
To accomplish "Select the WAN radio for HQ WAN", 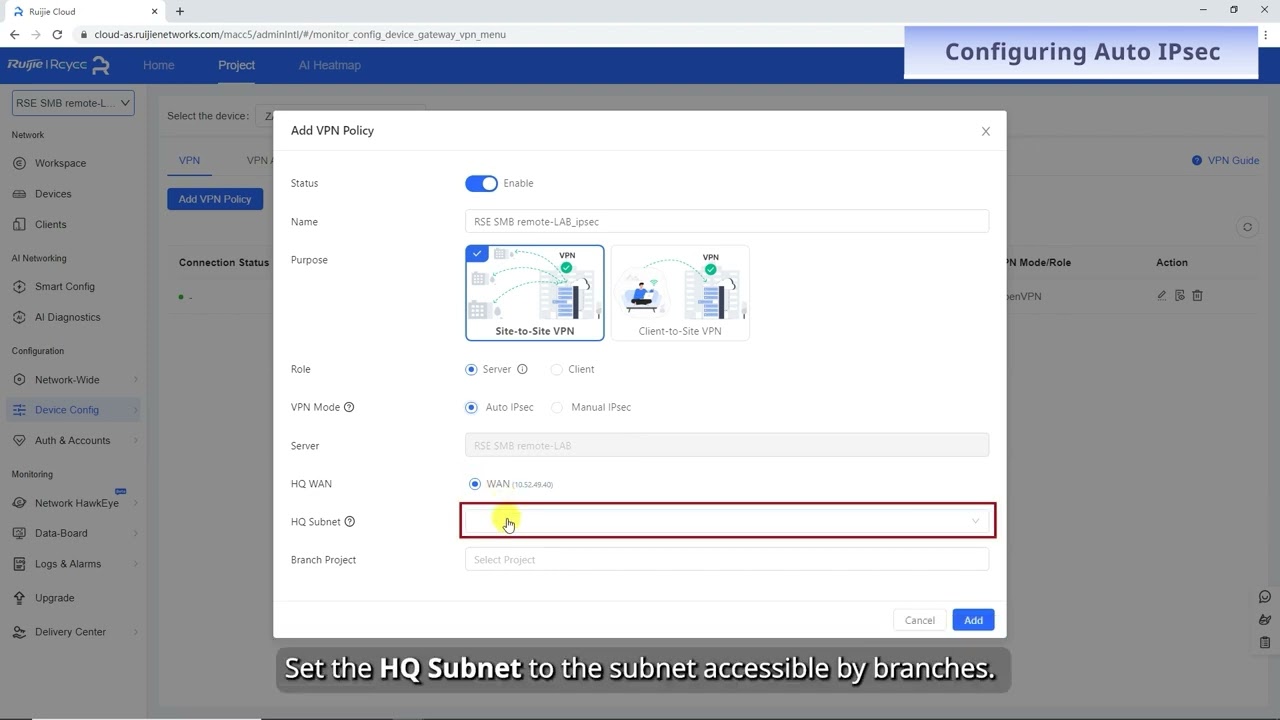I will (475, 484).
